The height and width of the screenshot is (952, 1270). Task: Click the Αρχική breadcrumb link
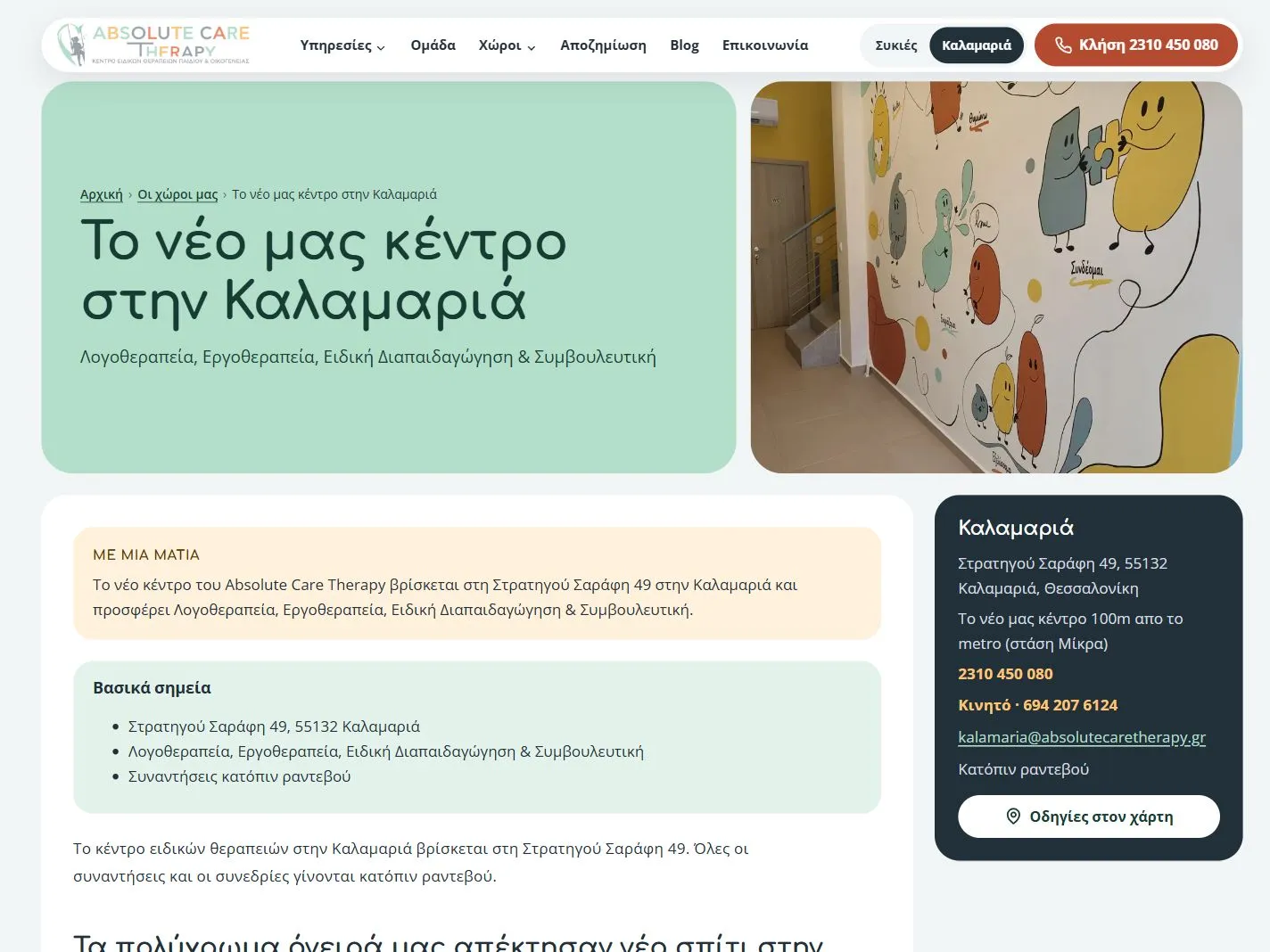102,194
